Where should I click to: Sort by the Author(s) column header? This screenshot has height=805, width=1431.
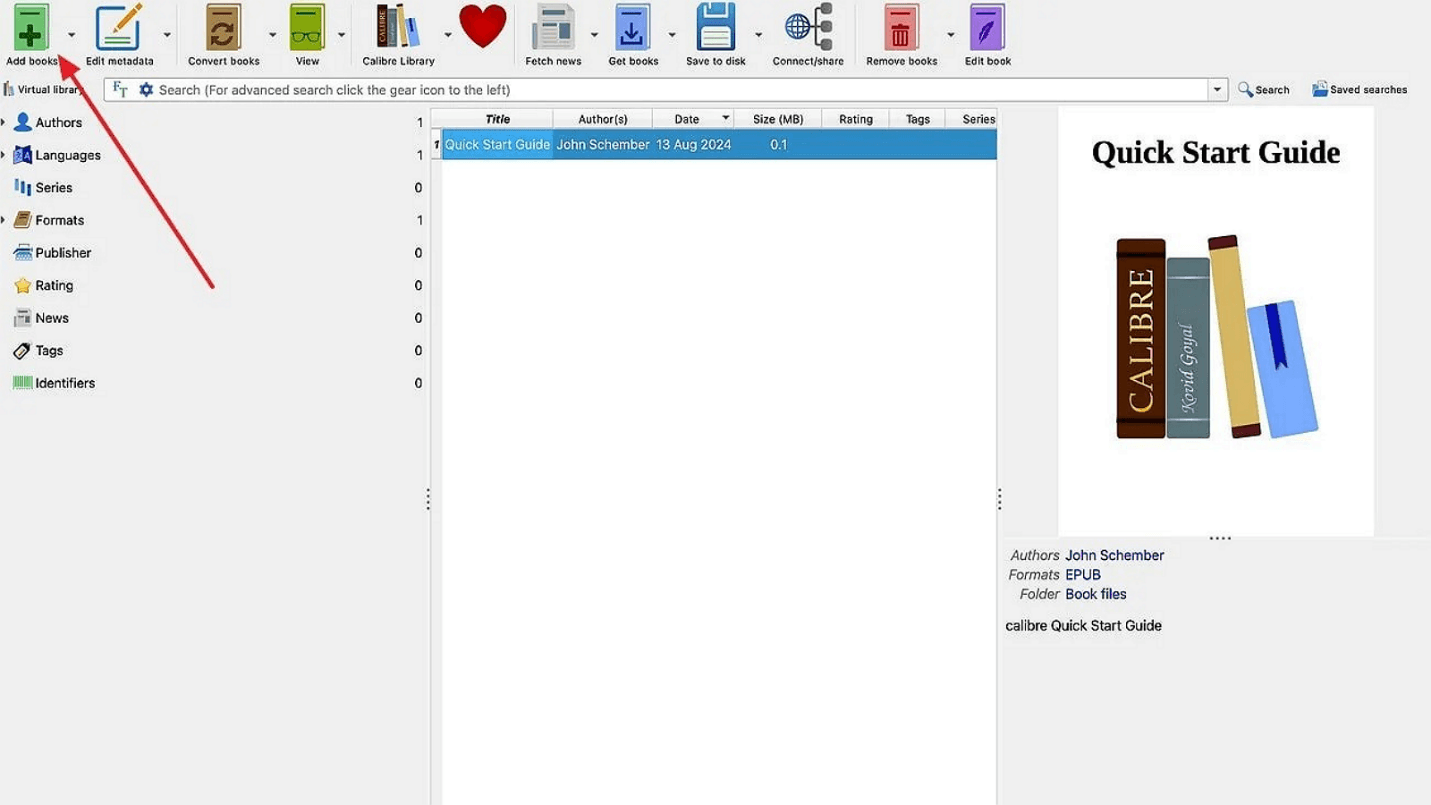[x=602, y=119]
